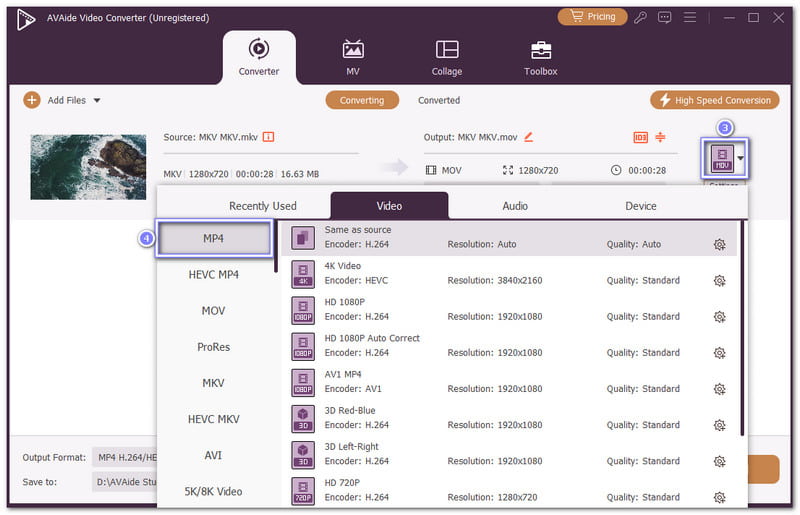Toggle High Speed Conversion
This screenshot has height=515, width=800.
714,100
